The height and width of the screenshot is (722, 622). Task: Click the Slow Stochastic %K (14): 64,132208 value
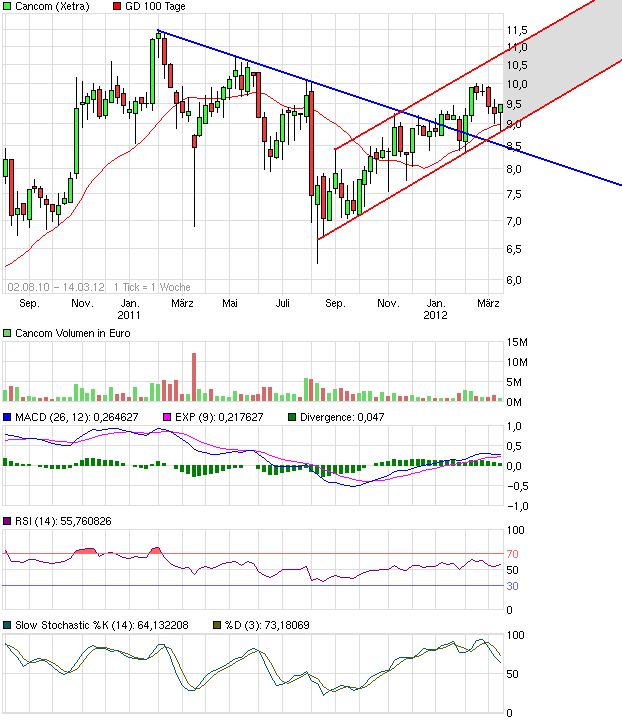pyautogui.click(x=102, y=625)
